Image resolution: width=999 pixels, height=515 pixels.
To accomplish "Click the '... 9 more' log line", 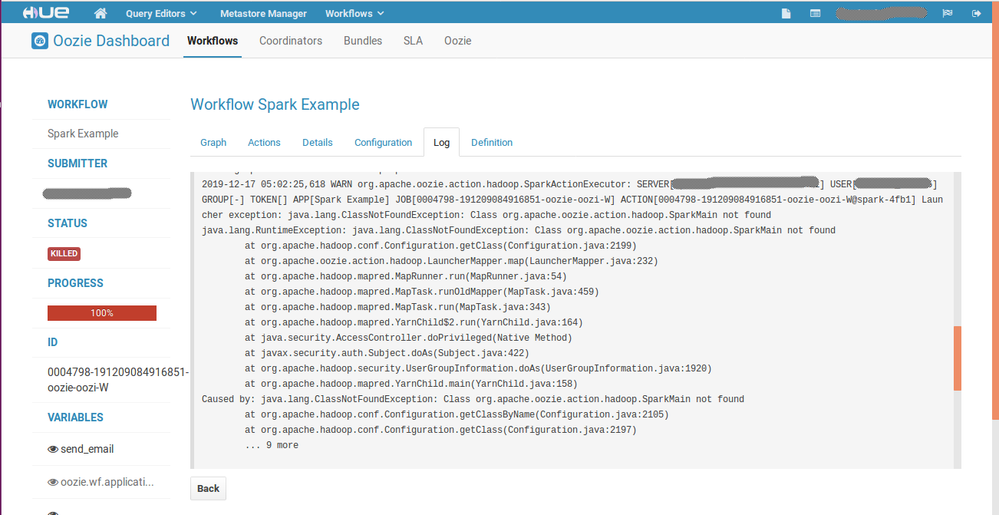I will (x=271, y=446).
